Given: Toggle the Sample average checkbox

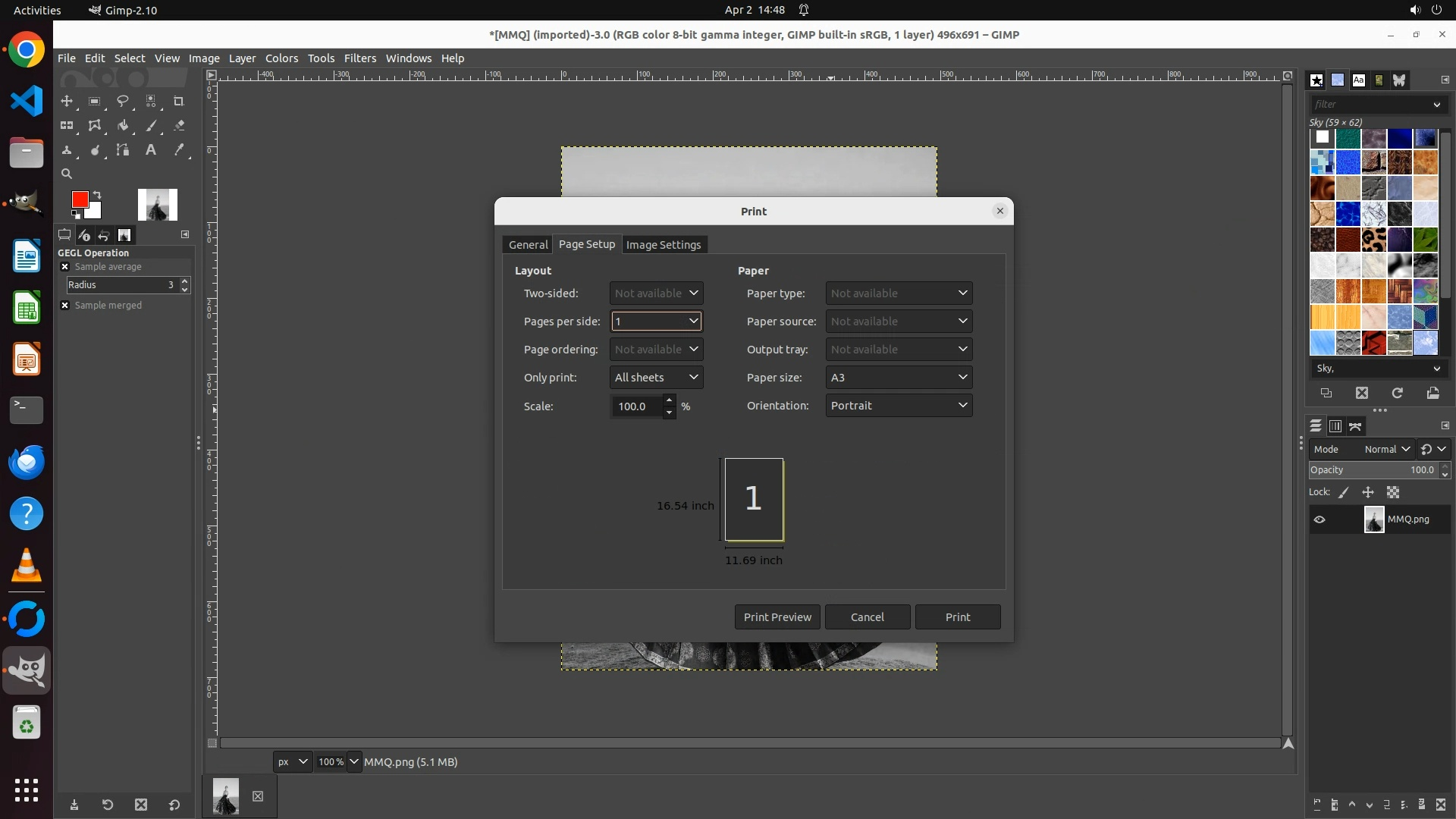Looking at the screenshot, I should pyautogui.click(x=65, y=267).
